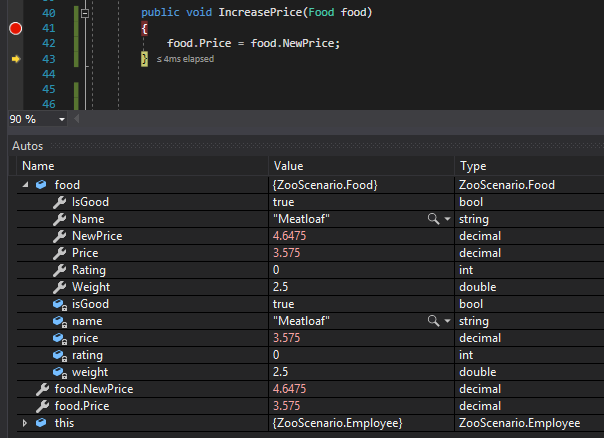The image size is (604, 438).
Task: Click the wrench icon beside IsGood
Action: click(x=59, y=202)
